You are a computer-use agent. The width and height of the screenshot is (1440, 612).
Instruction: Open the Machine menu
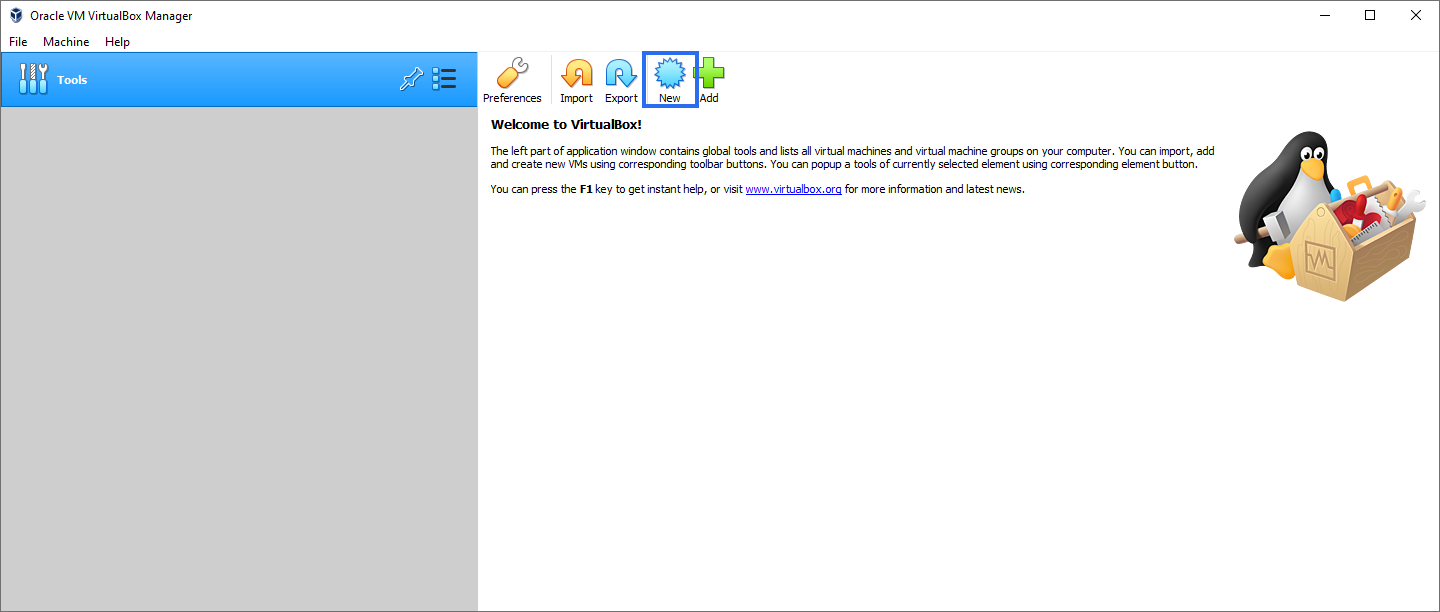66,42
